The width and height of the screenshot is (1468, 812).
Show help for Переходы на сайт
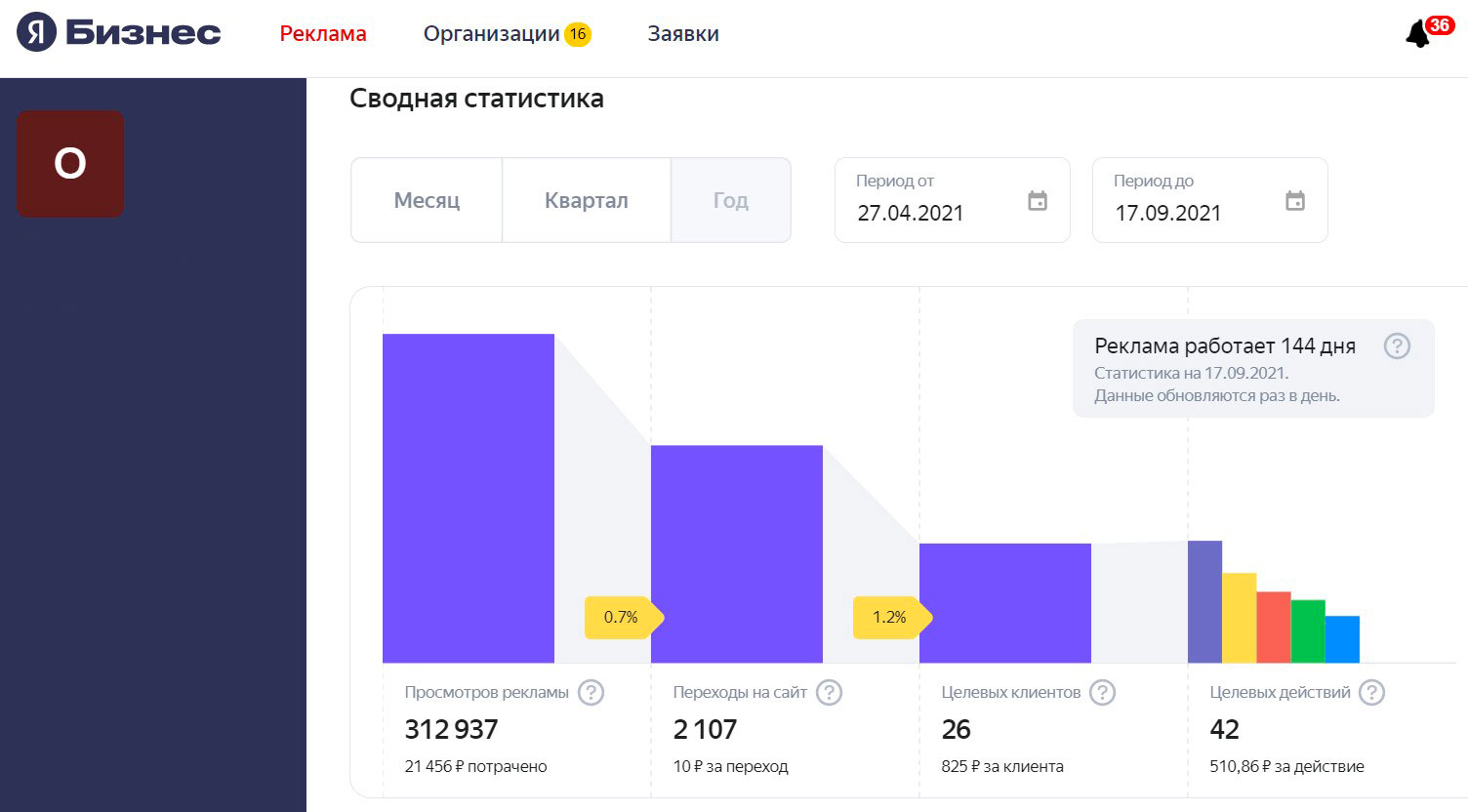[x=829, y=693]
